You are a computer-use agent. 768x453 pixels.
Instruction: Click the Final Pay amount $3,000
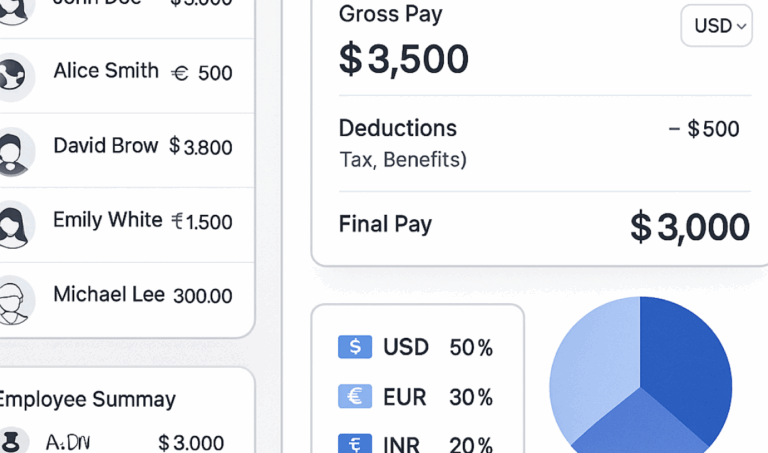[690, 227]
